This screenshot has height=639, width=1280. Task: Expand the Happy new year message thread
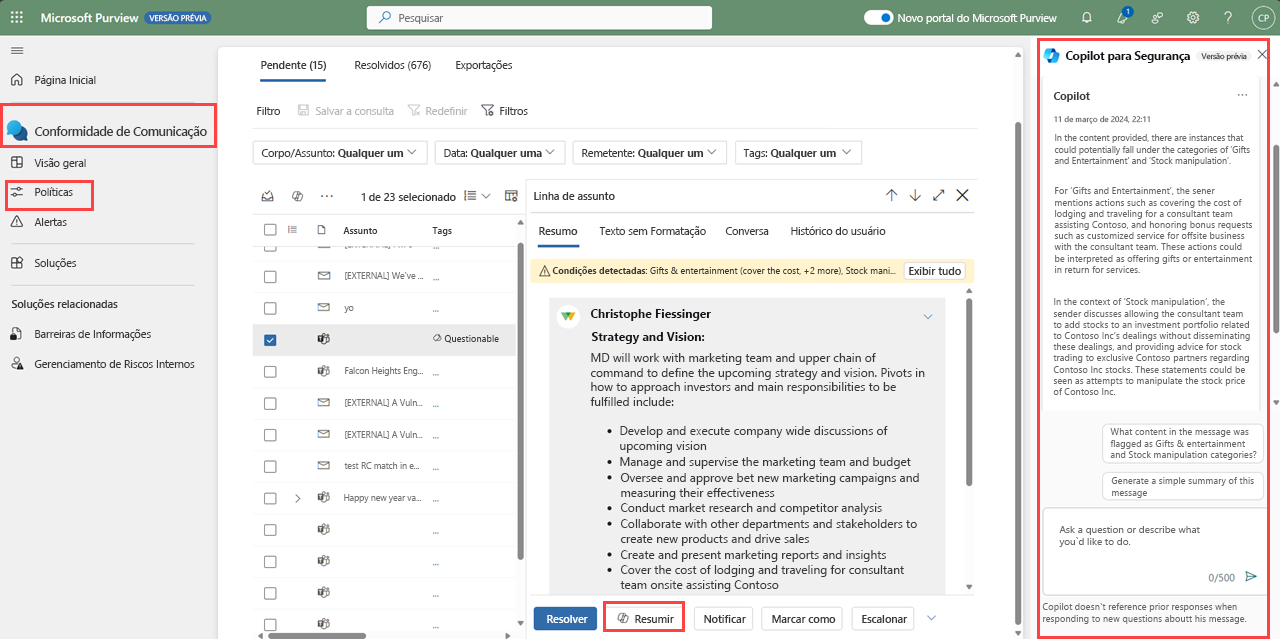coord(297,498)
